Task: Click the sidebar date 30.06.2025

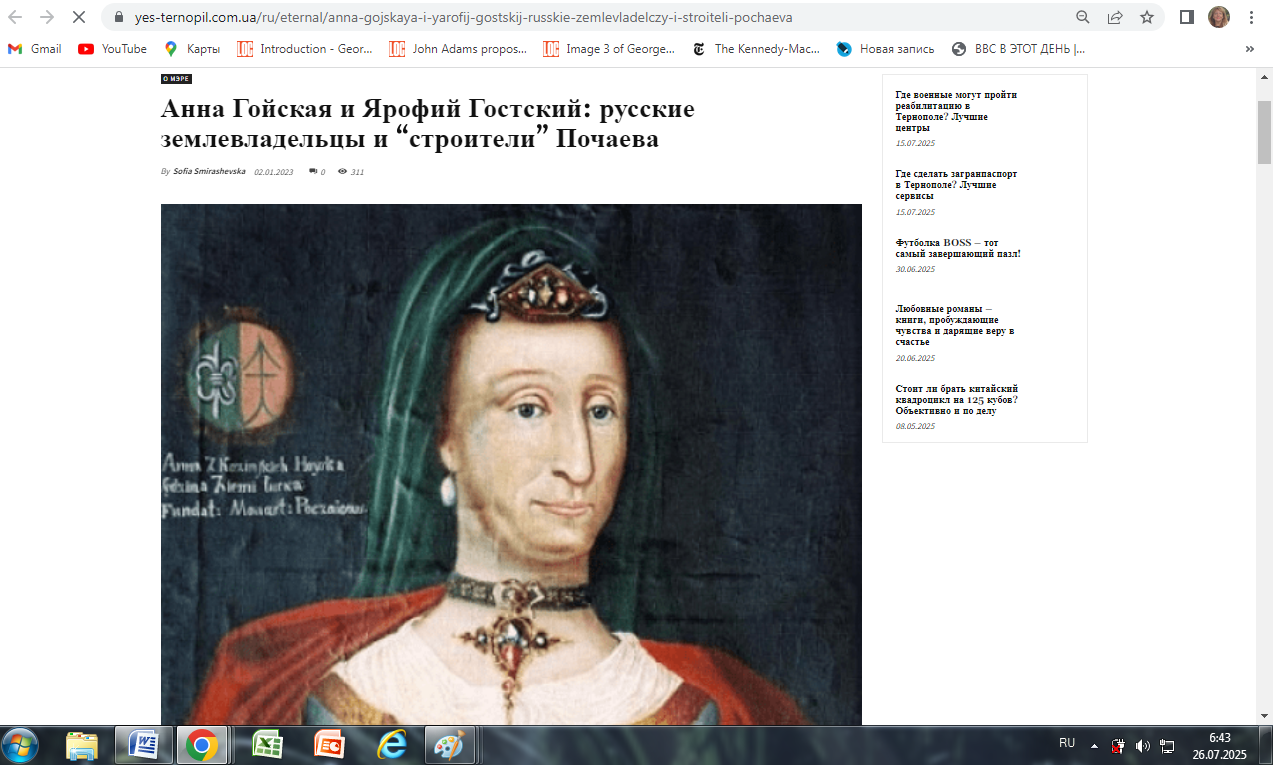Action: pyautogui.click(x=915, y=269)
